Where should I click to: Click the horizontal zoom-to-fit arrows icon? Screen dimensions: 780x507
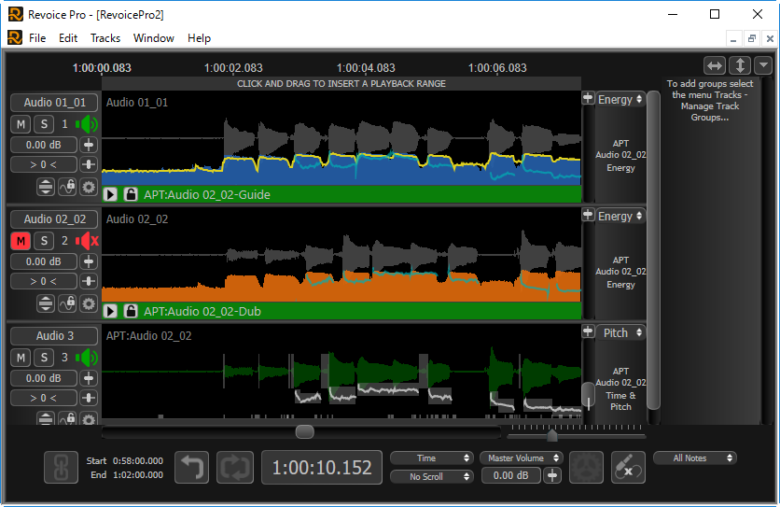714,65
